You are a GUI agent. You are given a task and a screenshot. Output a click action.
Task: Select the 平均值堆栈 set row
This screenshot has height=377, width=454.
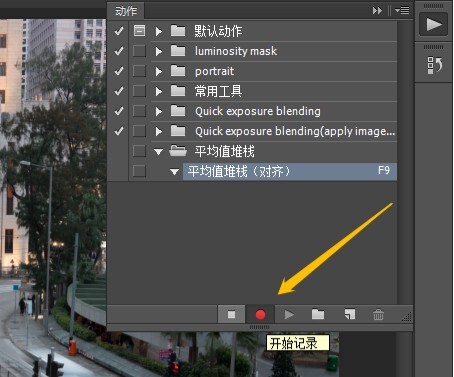coord(274,151)
